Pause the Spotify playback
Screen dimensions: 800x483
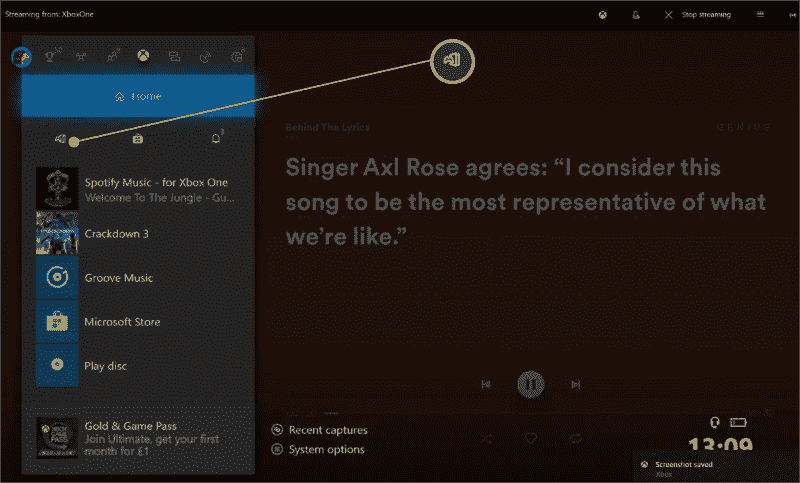[531, 384]
